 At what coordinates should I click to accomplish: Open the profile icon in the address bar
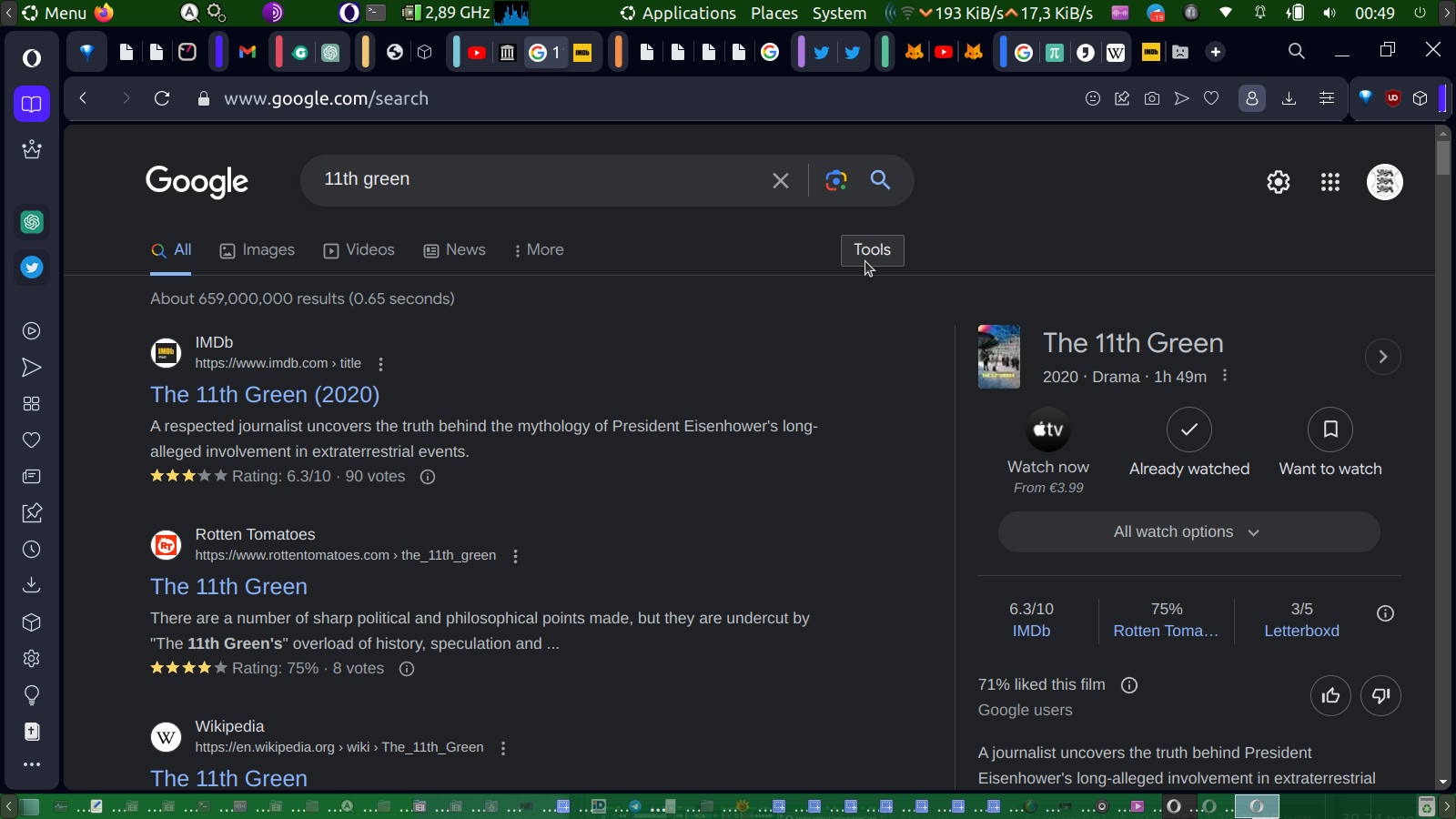click(1252, 98)
